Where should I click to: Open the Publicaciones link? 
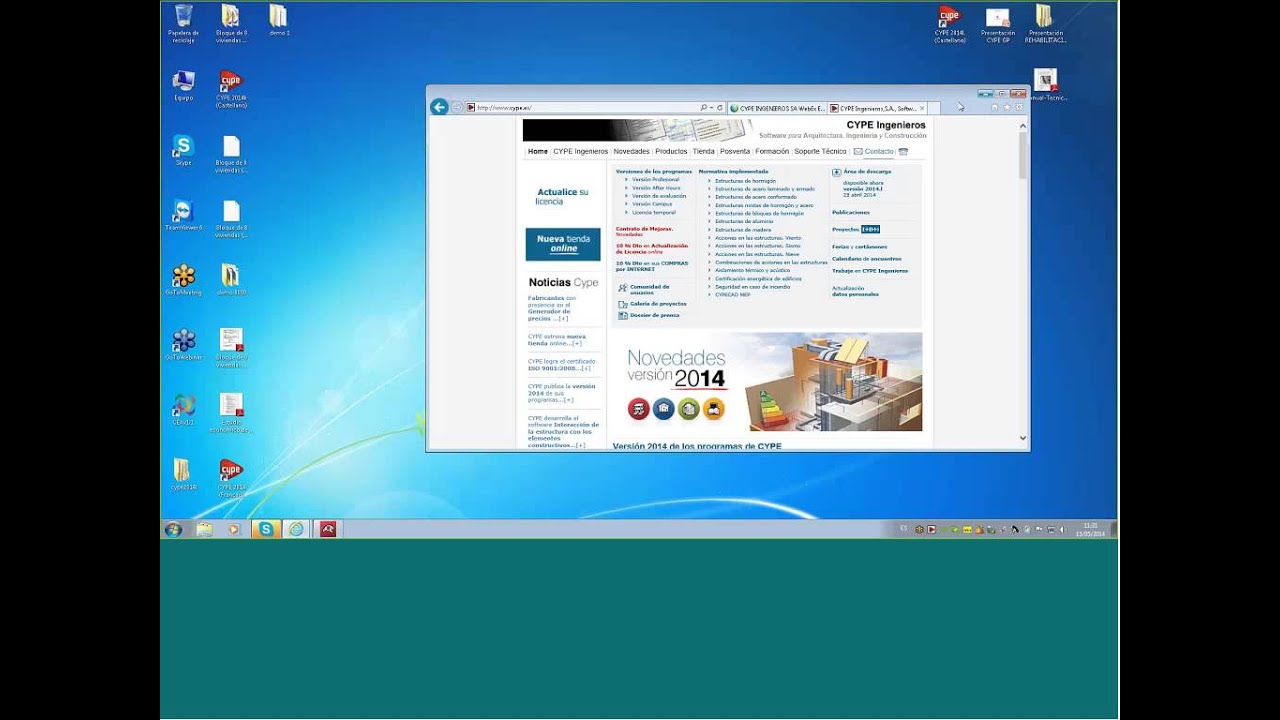(851, 213)
